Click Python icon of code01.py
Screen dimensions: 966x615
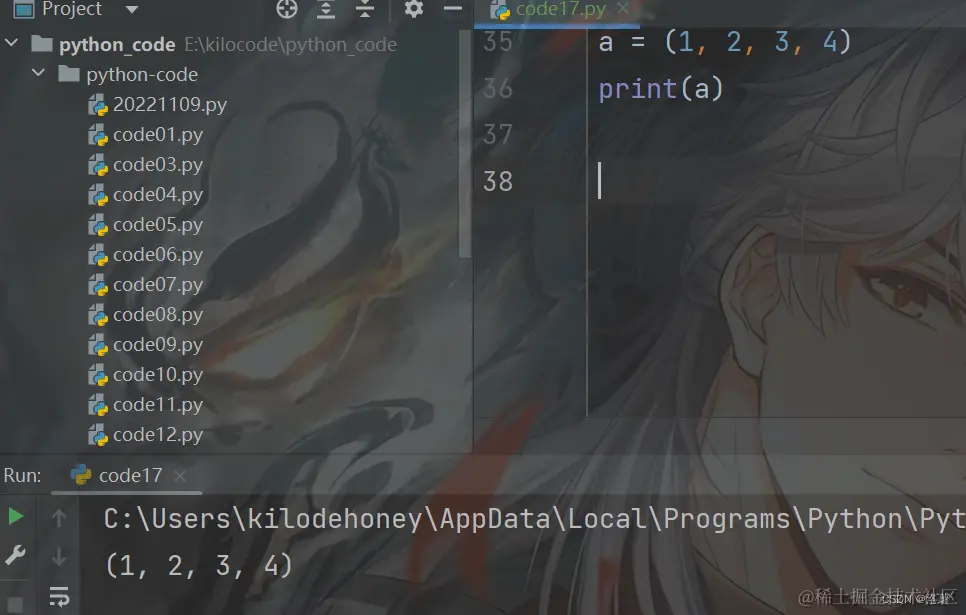tap(98, 135)
